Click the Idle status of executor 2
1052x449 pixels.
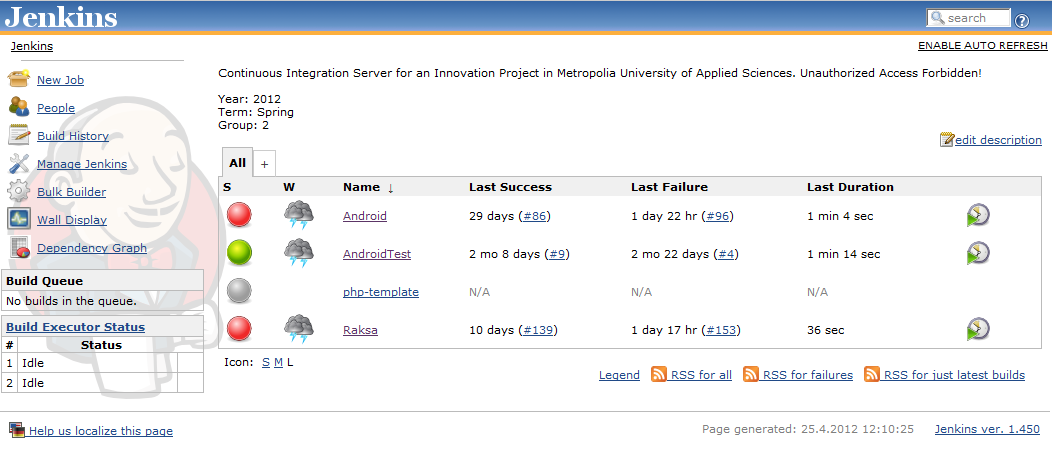pyautogui.click(x=32, y=383)
